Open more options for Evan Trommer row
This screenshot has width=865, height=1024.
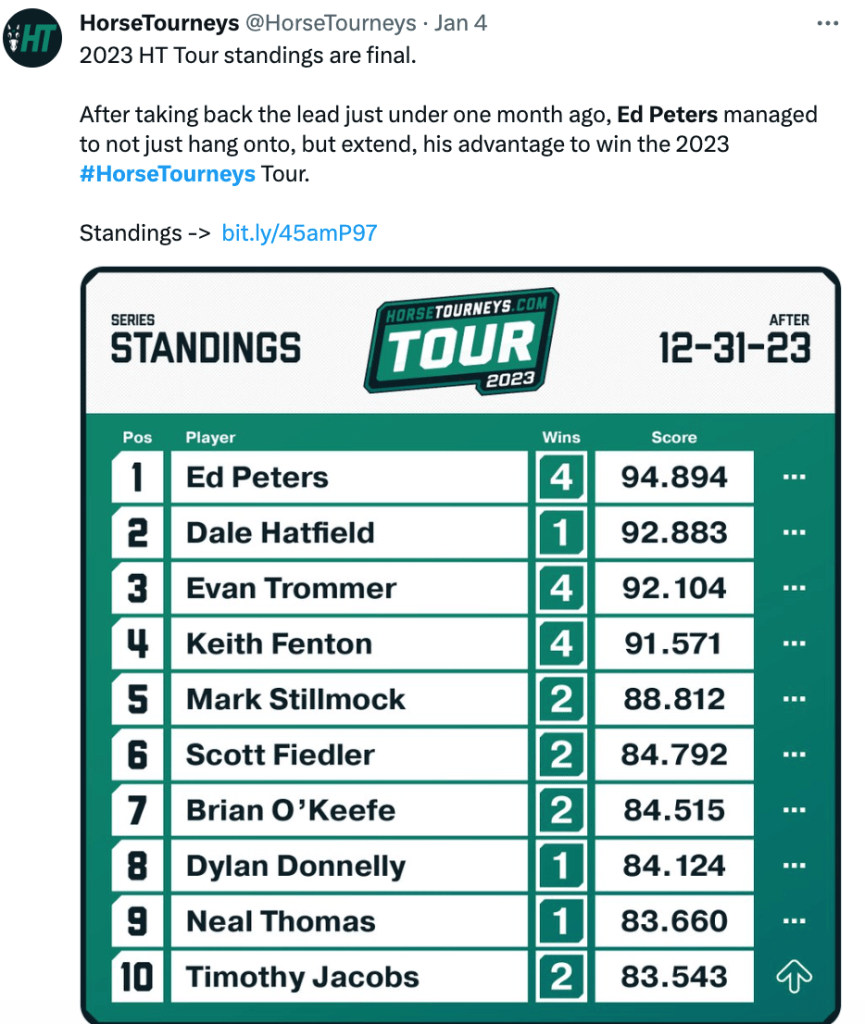(x=794, y=588)
